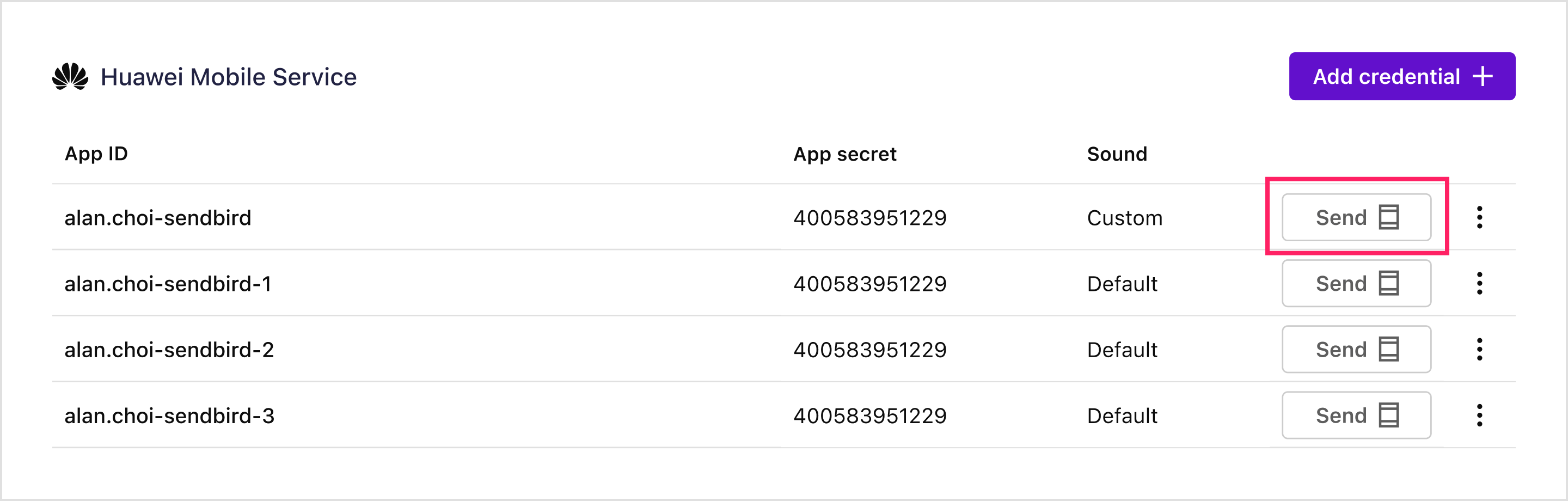
Task: Select the alan.choi-sendbird-2 App ID text
Action: click(169, 350)
